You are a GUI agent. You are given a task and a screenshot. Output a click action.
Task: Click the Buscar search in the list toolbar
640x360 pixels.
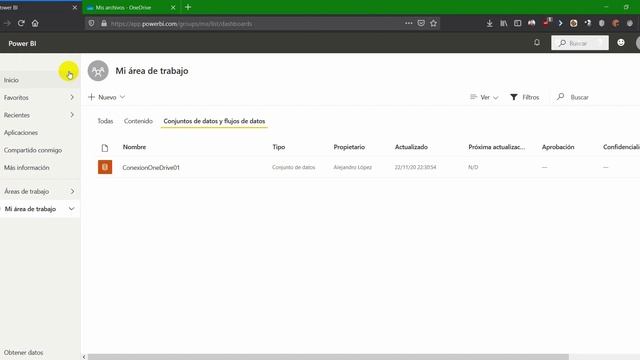[x=573, y=97]
